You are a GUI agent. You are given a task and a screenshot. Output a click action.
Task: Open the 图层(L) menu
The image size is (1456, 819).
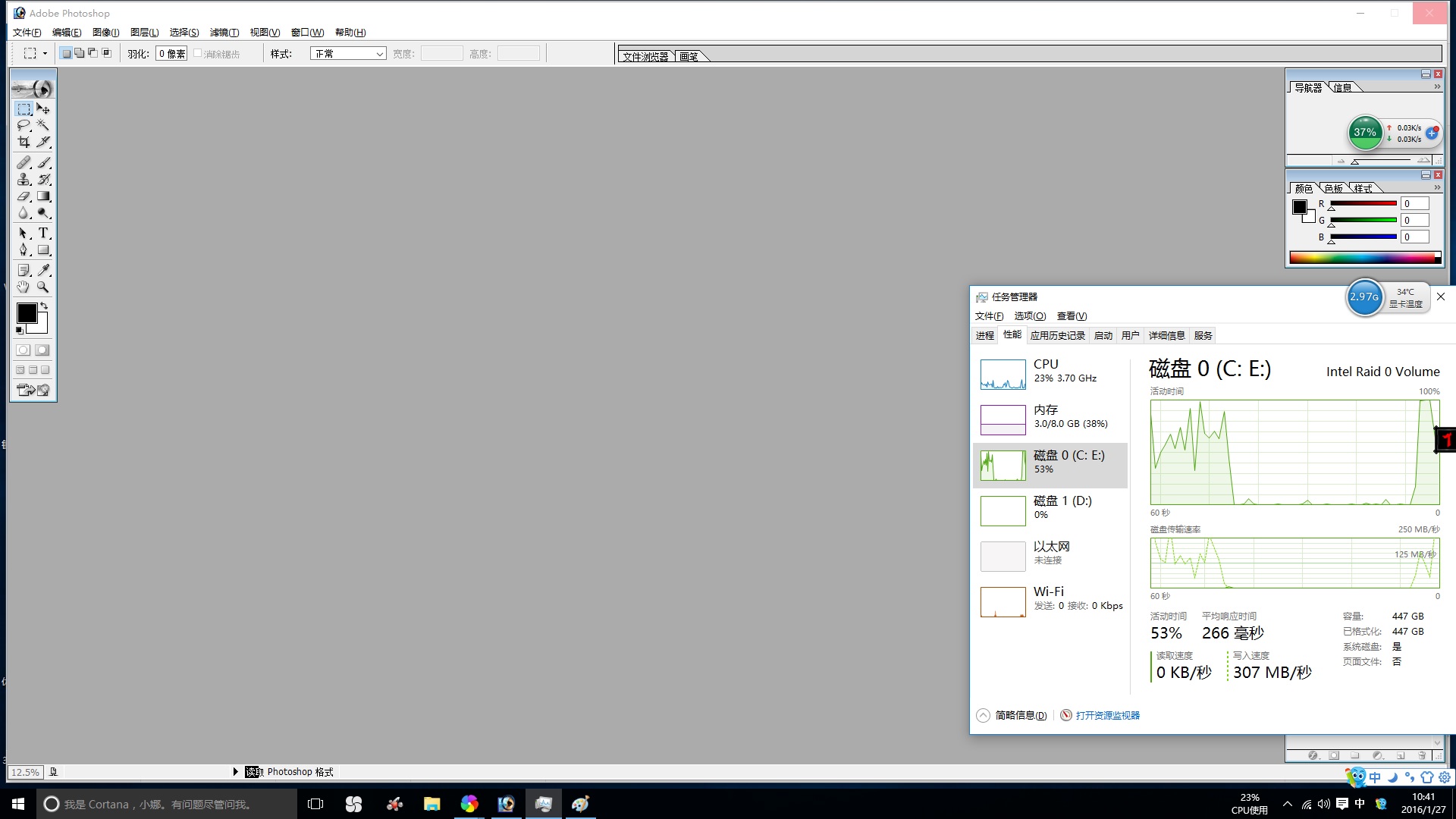144,32
